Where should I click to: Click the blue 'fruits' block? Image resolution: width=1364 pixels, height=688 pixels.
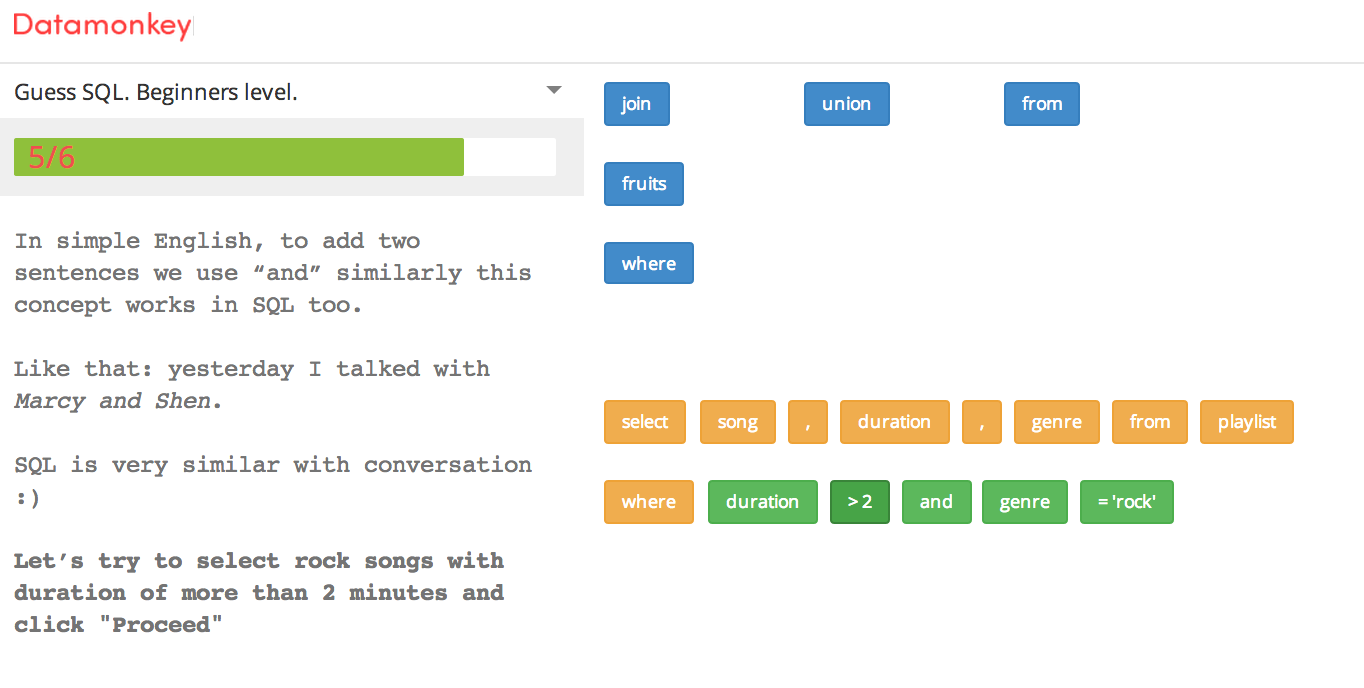click(x=643, y=184)
